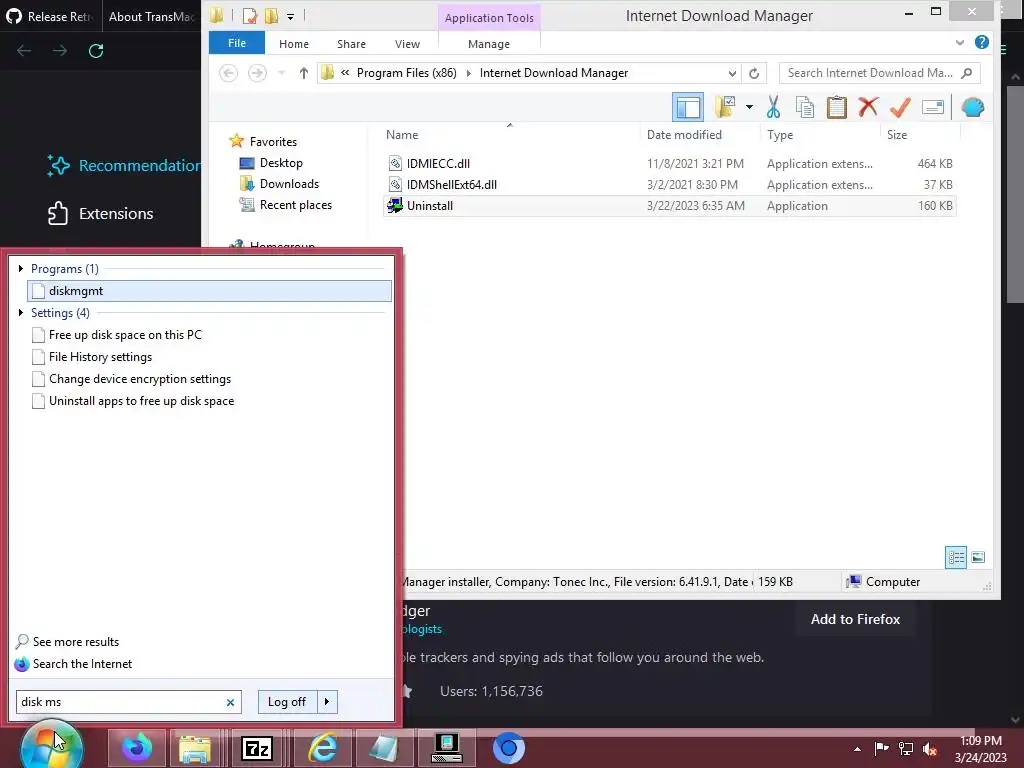Expand the address bar history dropdown
This screenshot has height=768, width=1024.
pos(732,73)
